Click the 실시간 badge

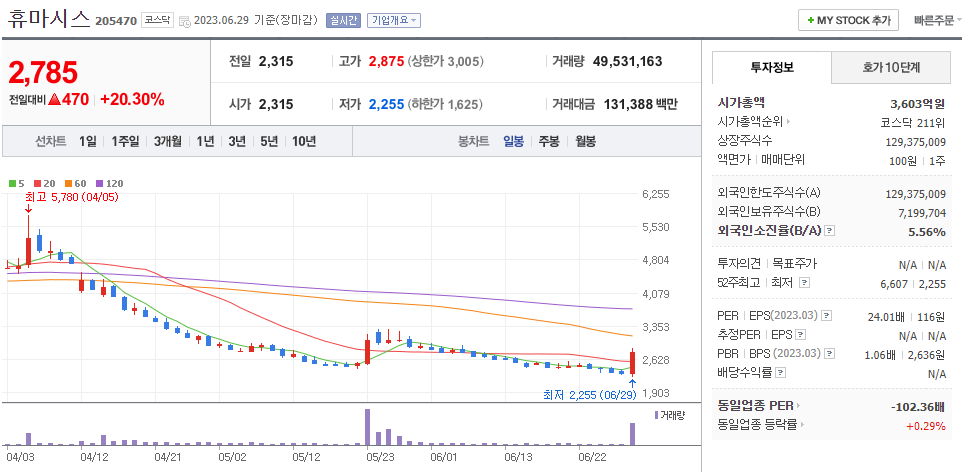343,20
